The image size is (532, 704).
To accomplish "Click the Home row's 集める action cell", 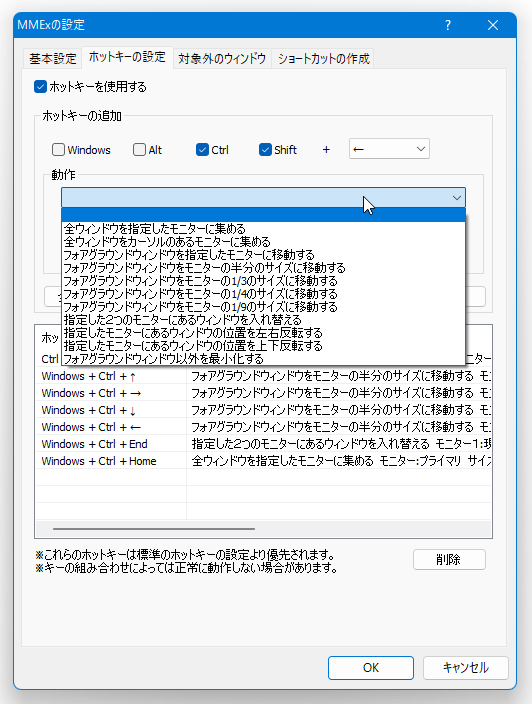I will [x=339, y=462].
